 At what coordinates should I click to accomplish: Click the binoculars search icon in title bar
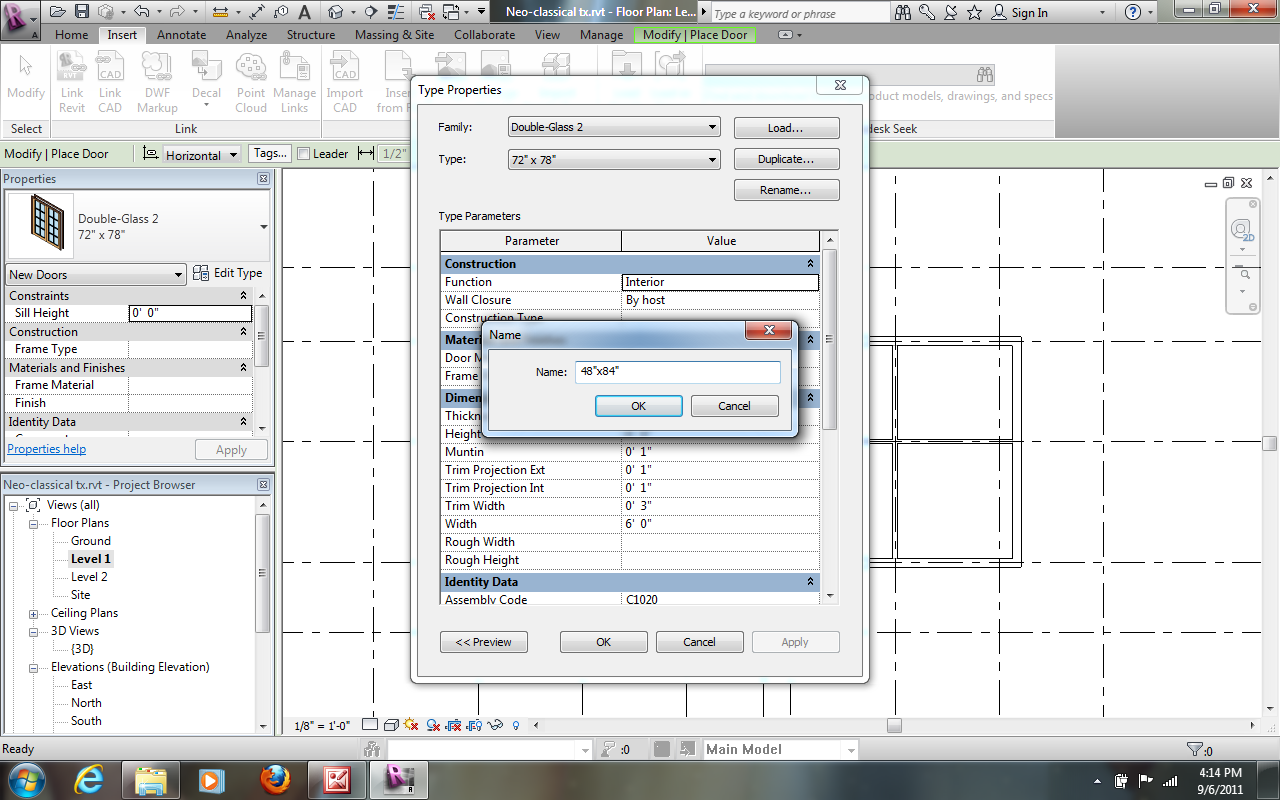904,12
